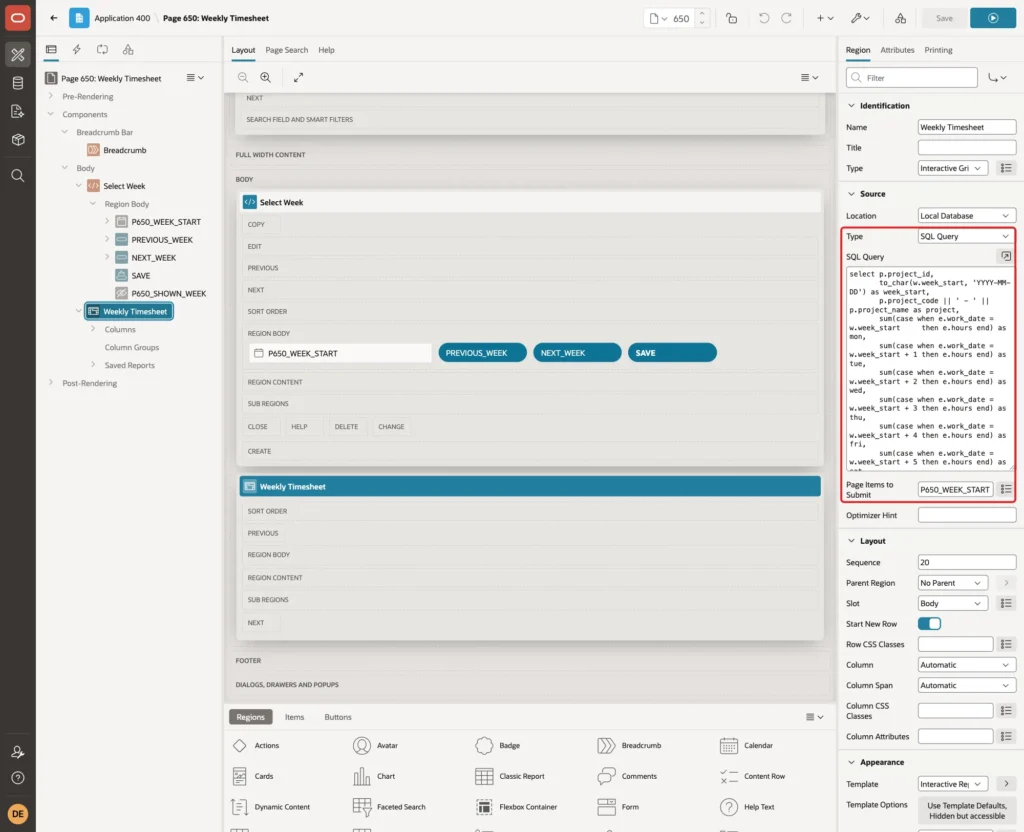Switch to the Printing tab
The width and height of the screenshot is (1024, 832).
938,50
